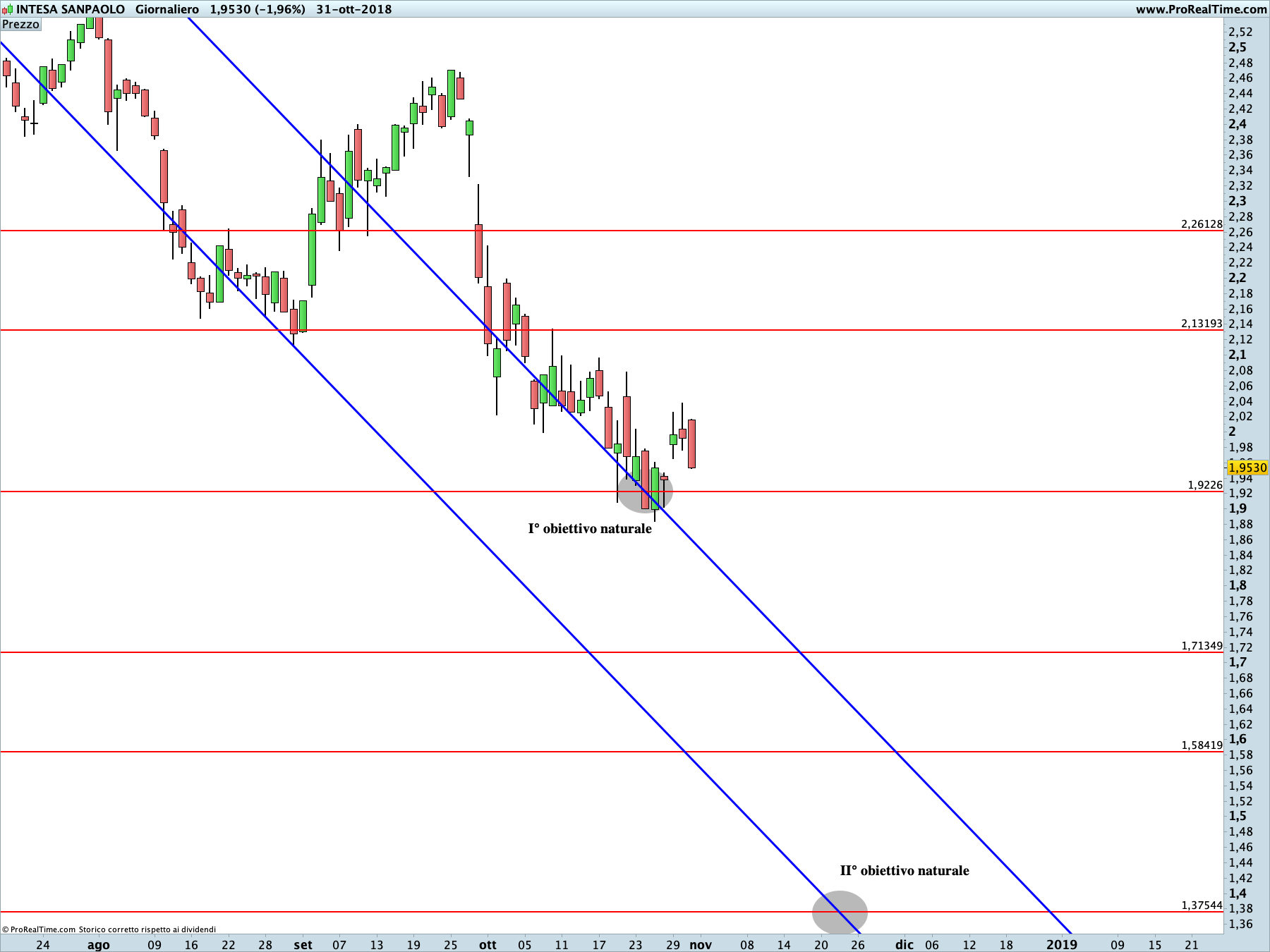Click the 1,9226 horizontal level label
This screenshot has height=952, width=1270.
tap(1205, 485)
